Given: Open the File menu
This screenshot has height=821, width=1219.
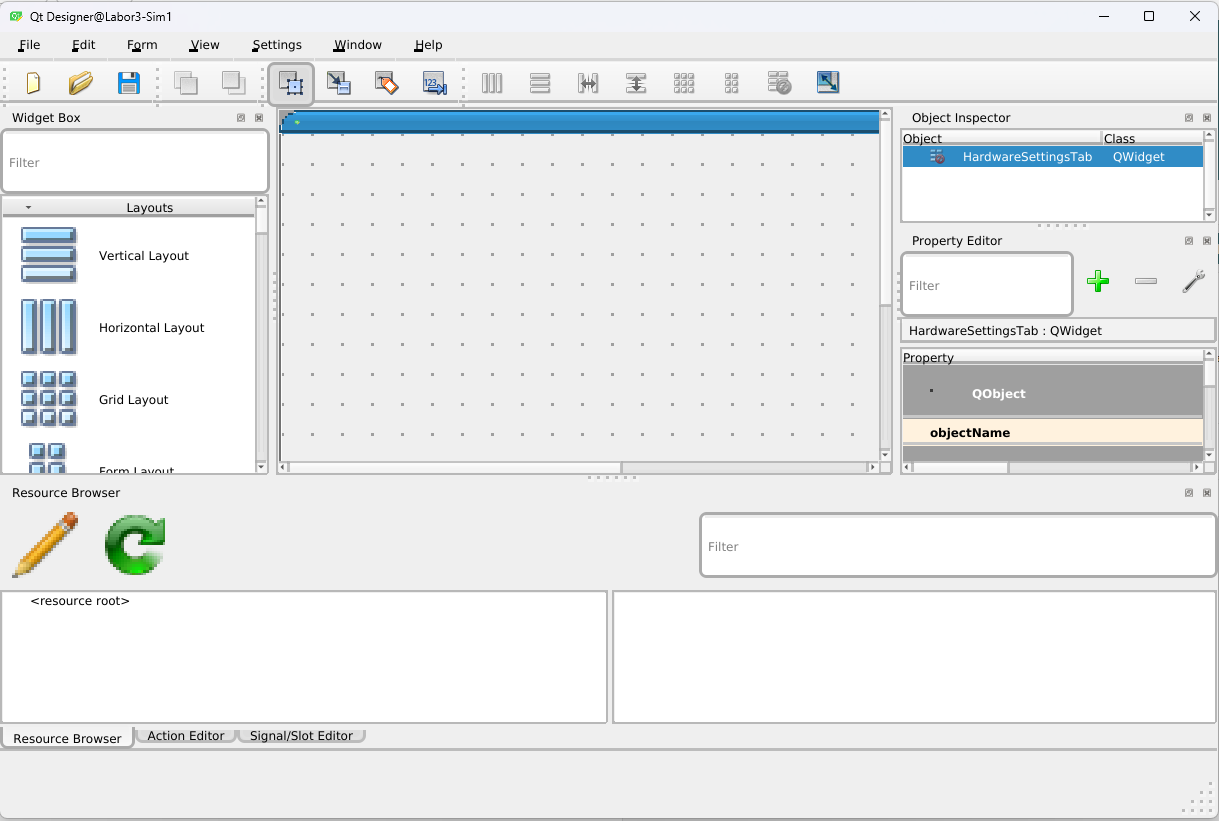Looking at the screenshot, I should [29, 45].
